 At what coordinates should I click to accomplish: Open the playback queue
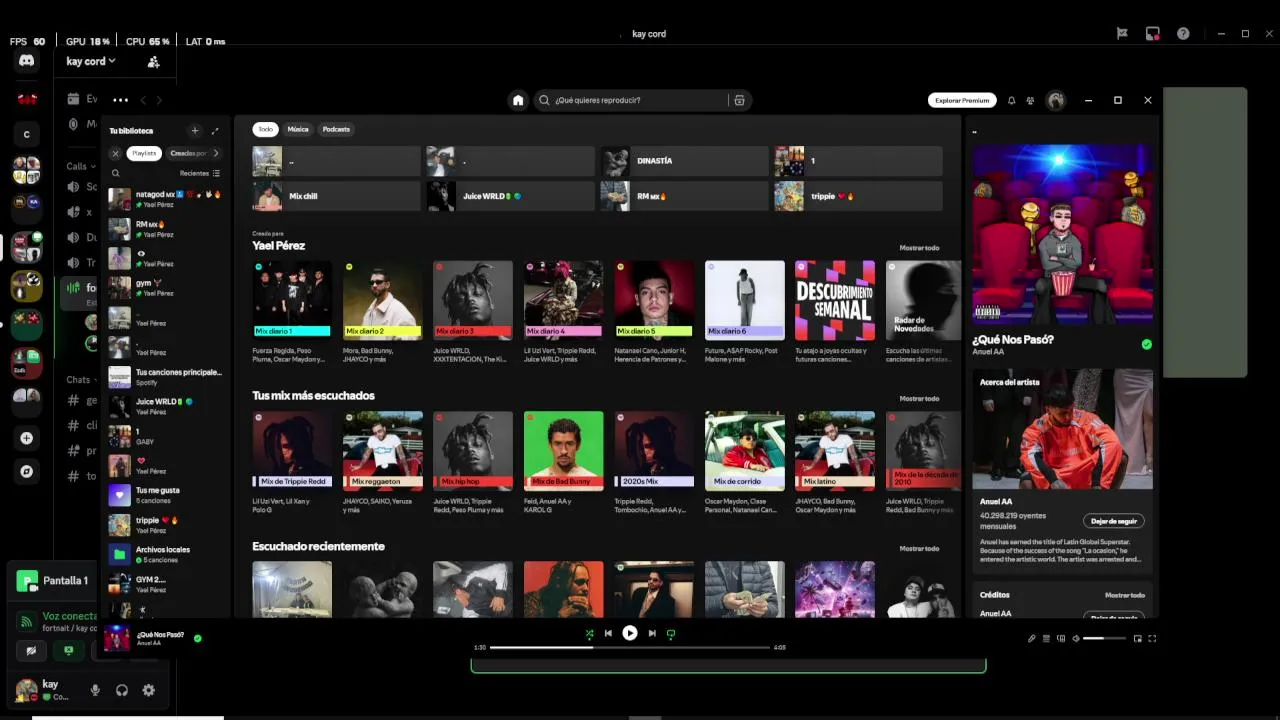(1047, 638)
